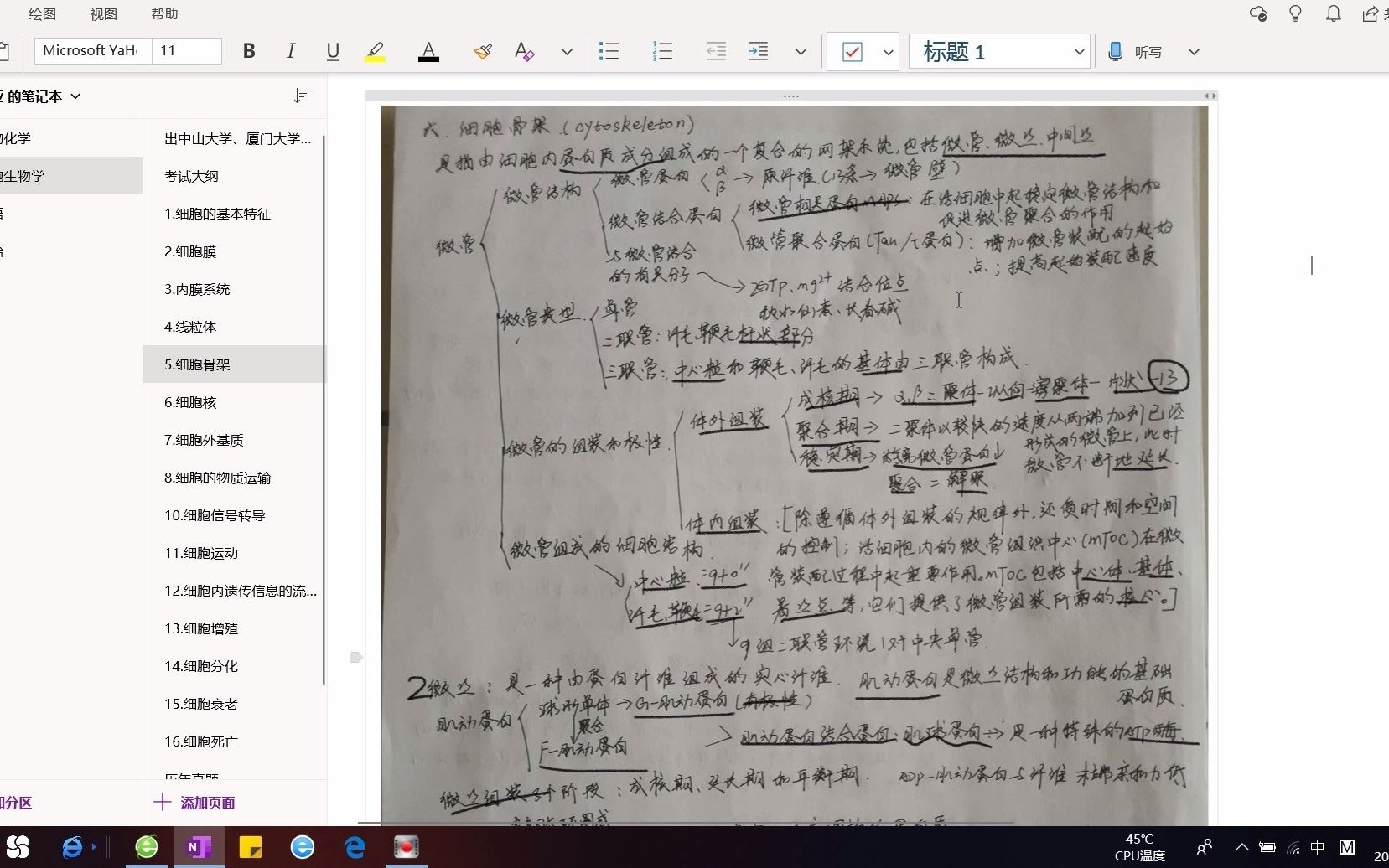Click the page list scrollbar
Screen dimensions: 1389x868
[324, 411]
